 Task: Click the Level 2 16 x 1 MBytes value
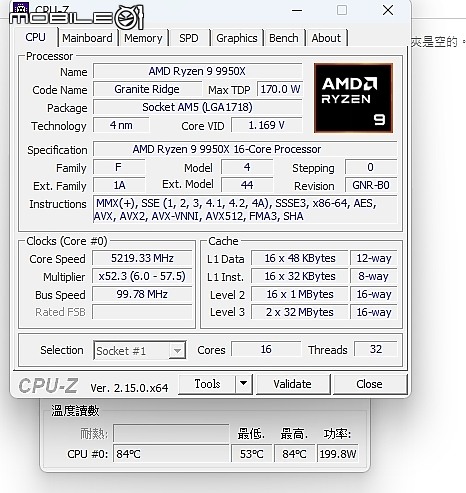[x=300, y=294]
